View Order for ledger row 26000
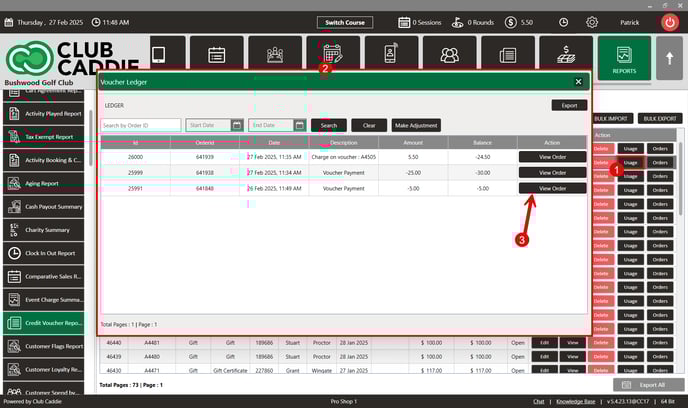Image resolution: width=688 pixels, height=408 pixels. point(552,157)
